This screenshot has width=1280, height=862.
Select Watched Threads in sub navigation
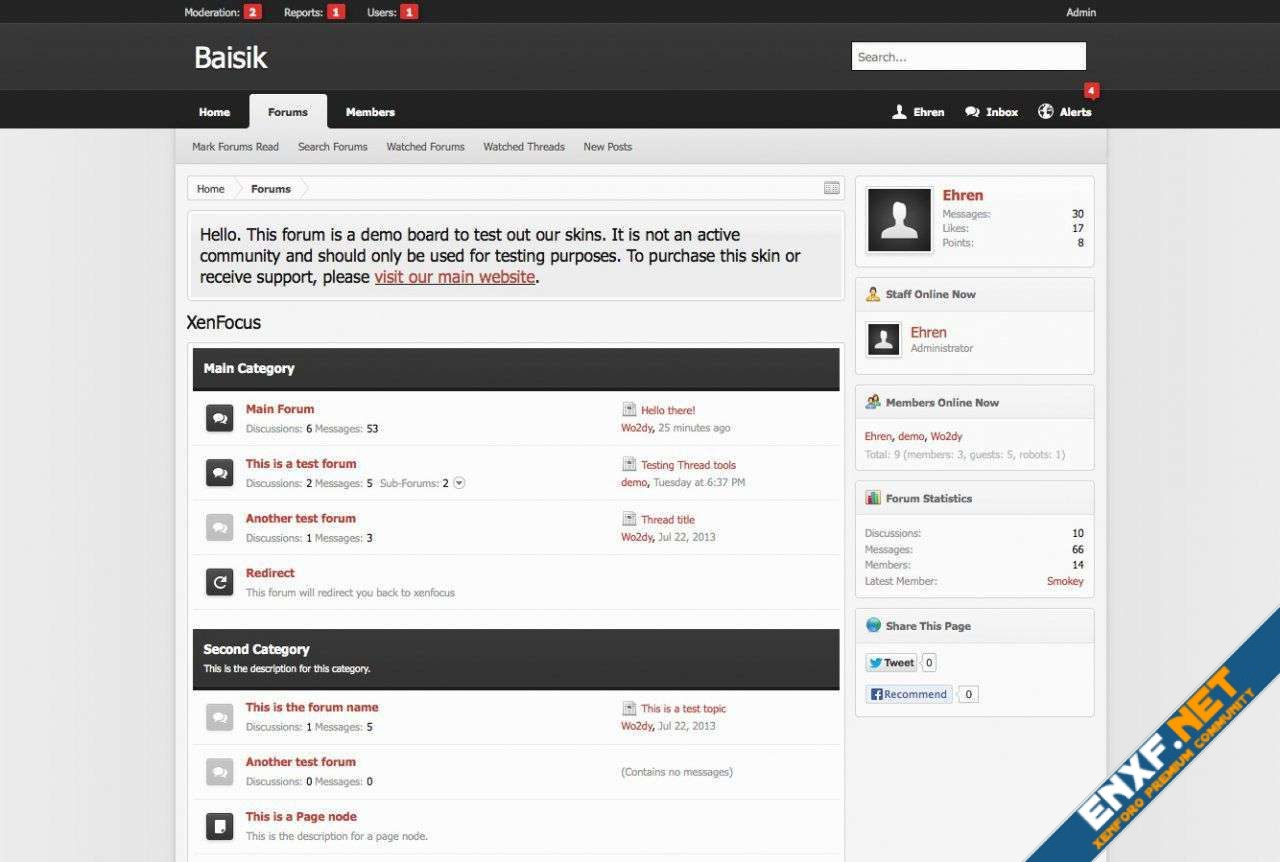coord(524,147)
